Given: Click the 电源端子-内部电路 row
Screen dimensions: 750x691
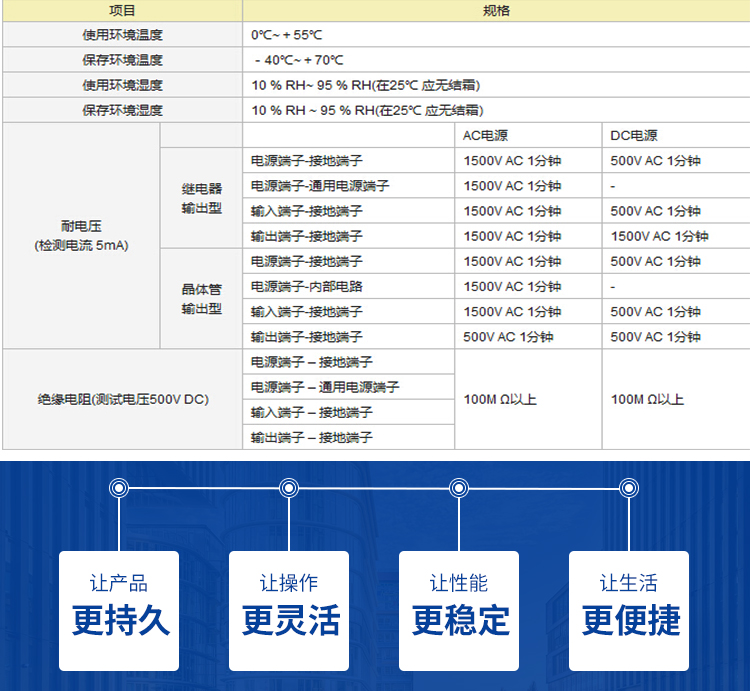Looking at the screenshot, I should (x=306, y=287).
